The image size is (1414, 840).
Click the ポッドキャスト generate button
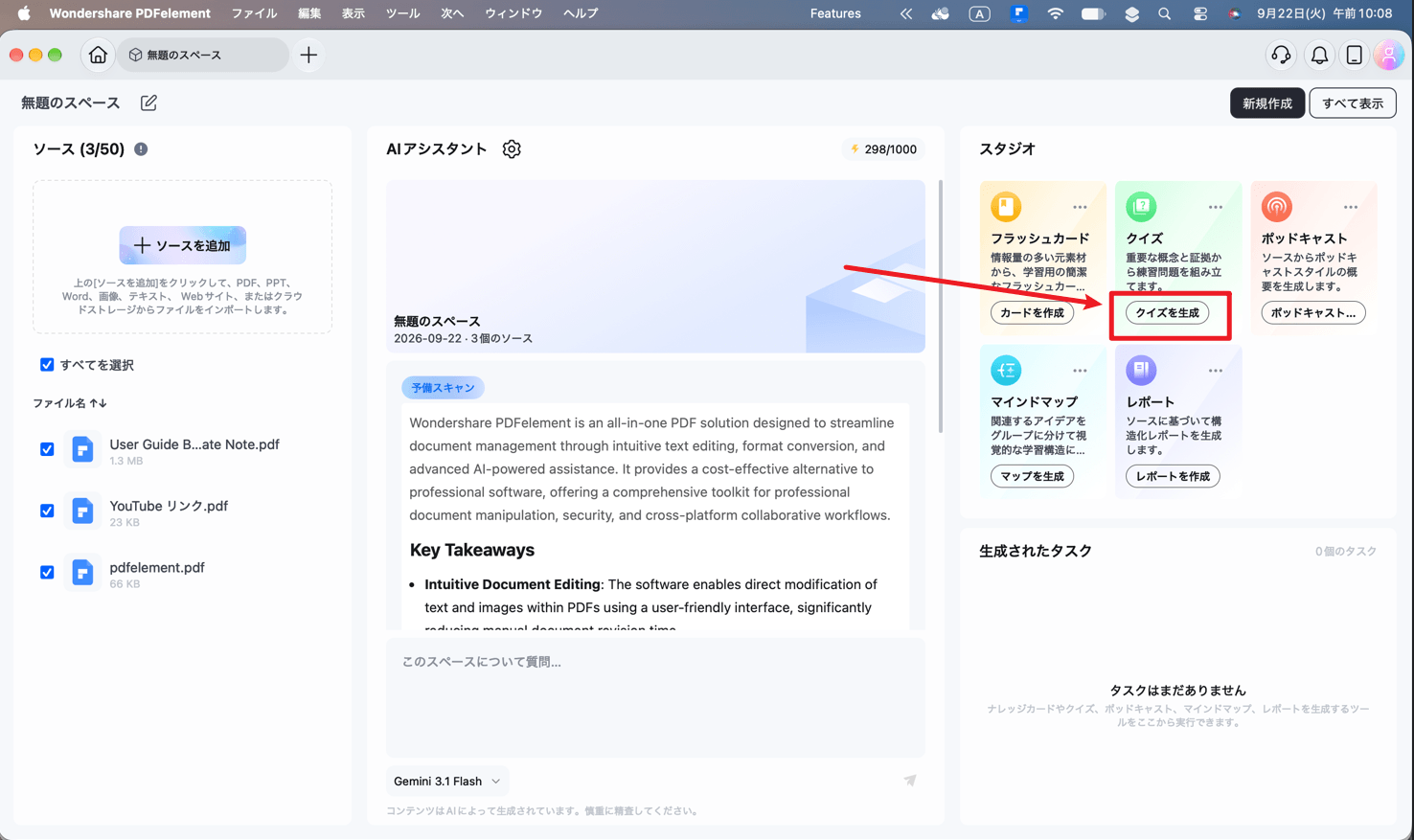(1313, 313)
